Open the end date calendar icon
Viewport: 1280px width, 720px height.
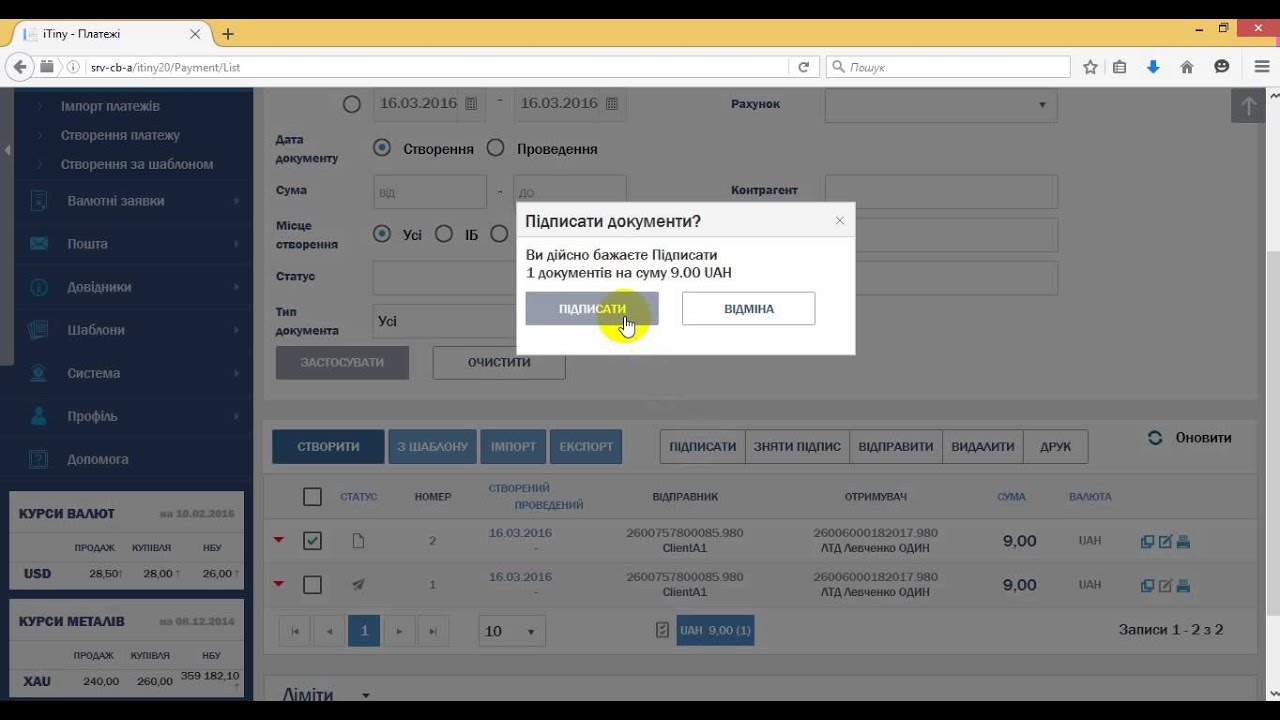612,103
